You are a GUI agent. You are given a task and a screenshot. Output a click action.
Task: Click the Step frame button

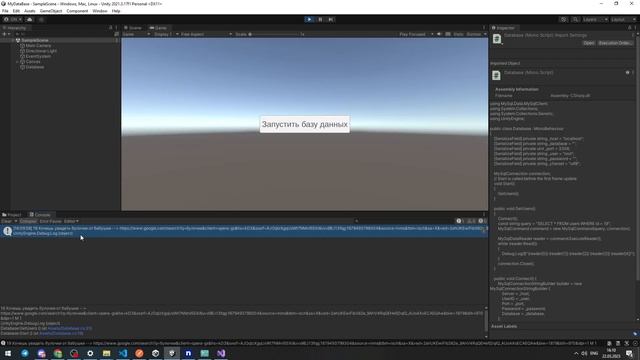coord(331,19)
